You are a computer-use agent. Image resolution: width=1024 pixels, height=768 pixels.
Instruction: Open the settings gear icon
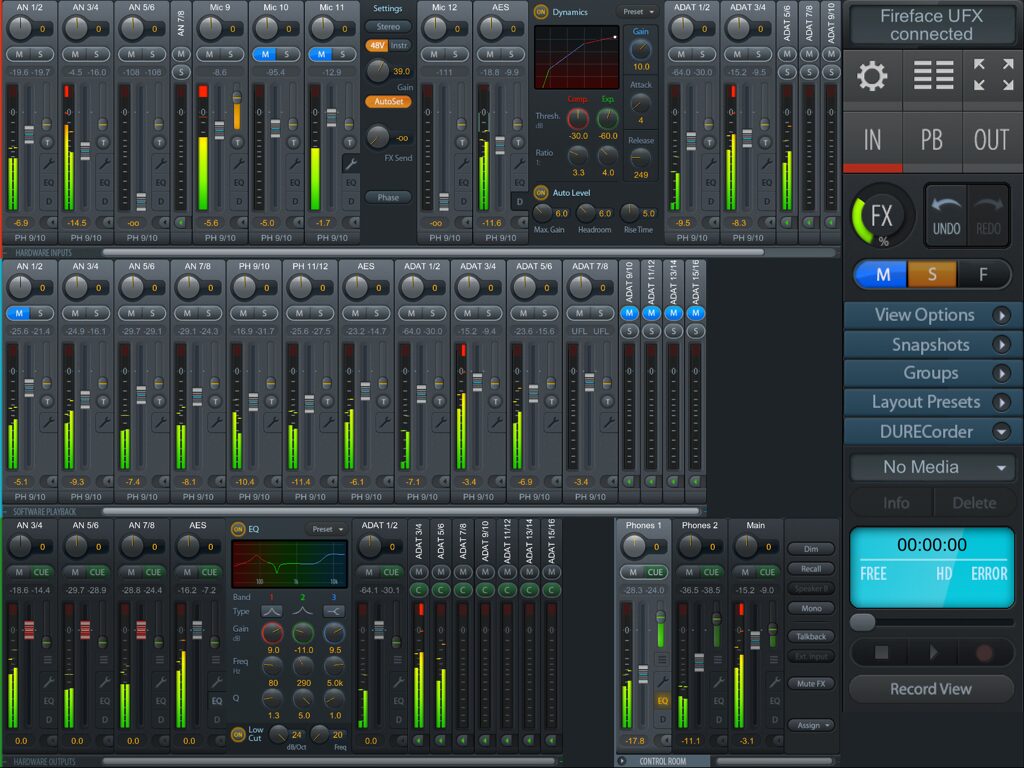point(872,77)
